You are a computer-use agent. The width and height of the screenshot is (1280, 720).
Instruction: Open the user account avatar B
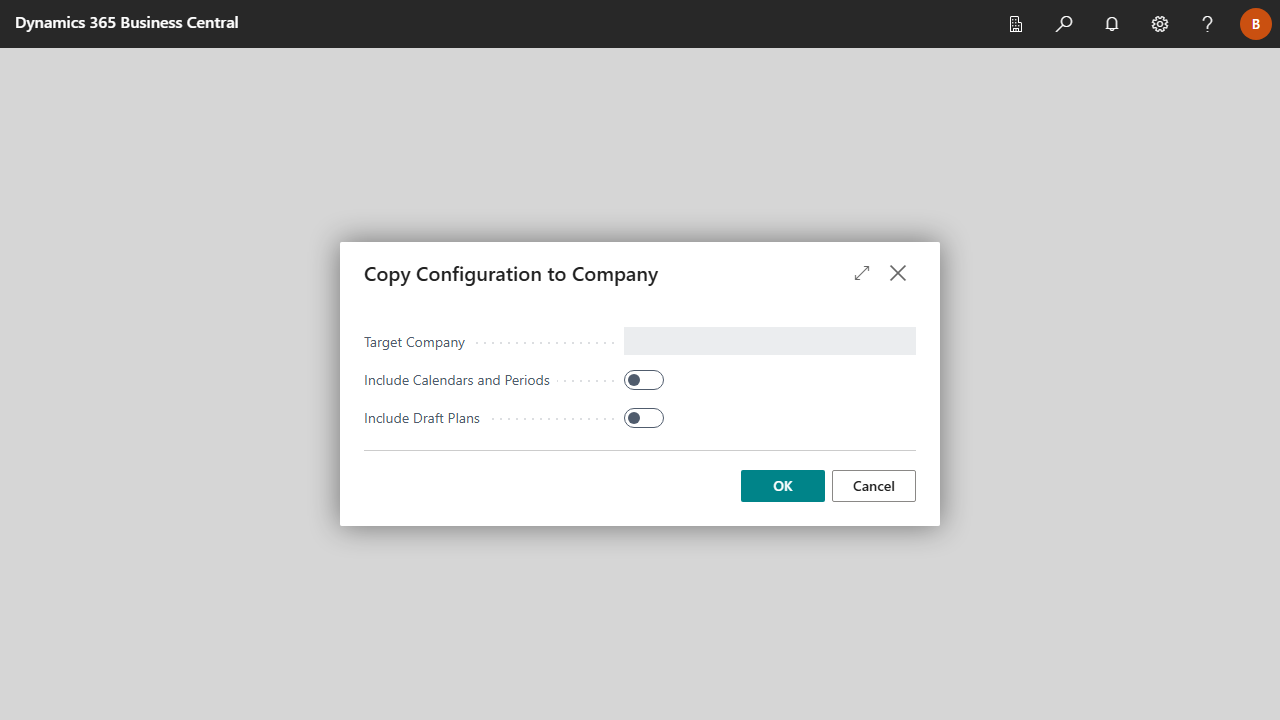[1256, 24]
